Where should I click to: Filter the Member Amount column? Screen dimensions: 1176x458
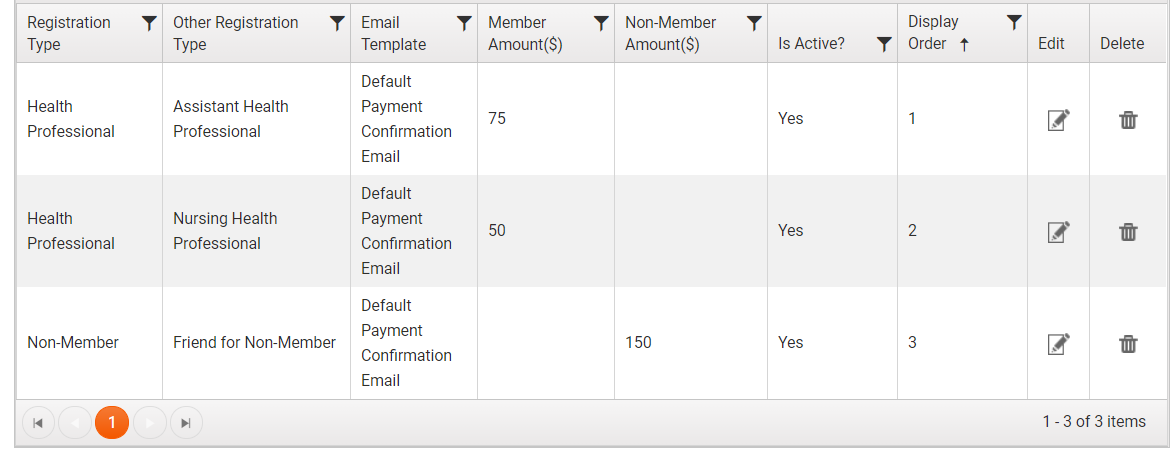point(600,23)
